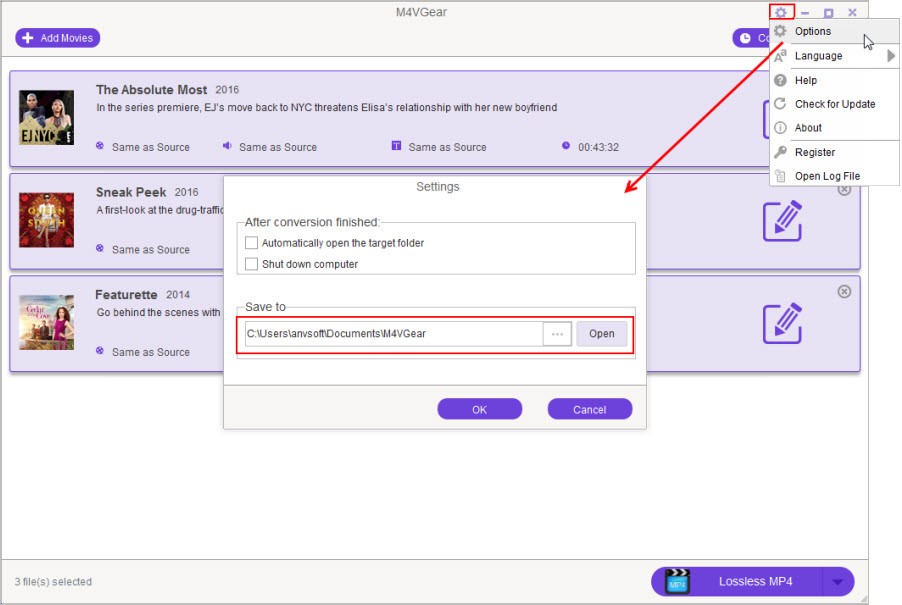
Task: Click The Absolute Most title text
Action: pyautogui.click(x=151, y=90)
